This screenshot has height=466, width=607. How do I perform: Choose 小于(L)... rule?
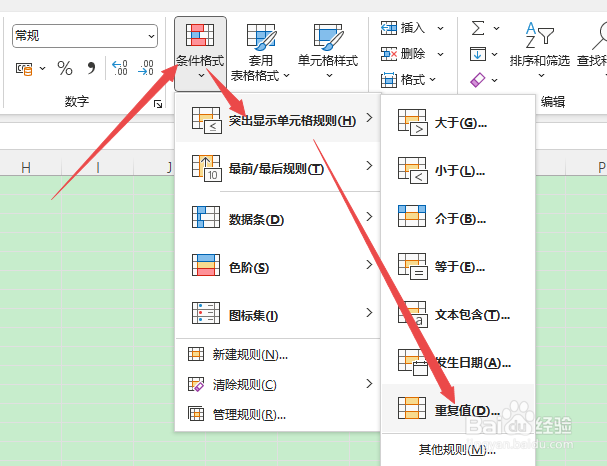click(x=458, y=170)
